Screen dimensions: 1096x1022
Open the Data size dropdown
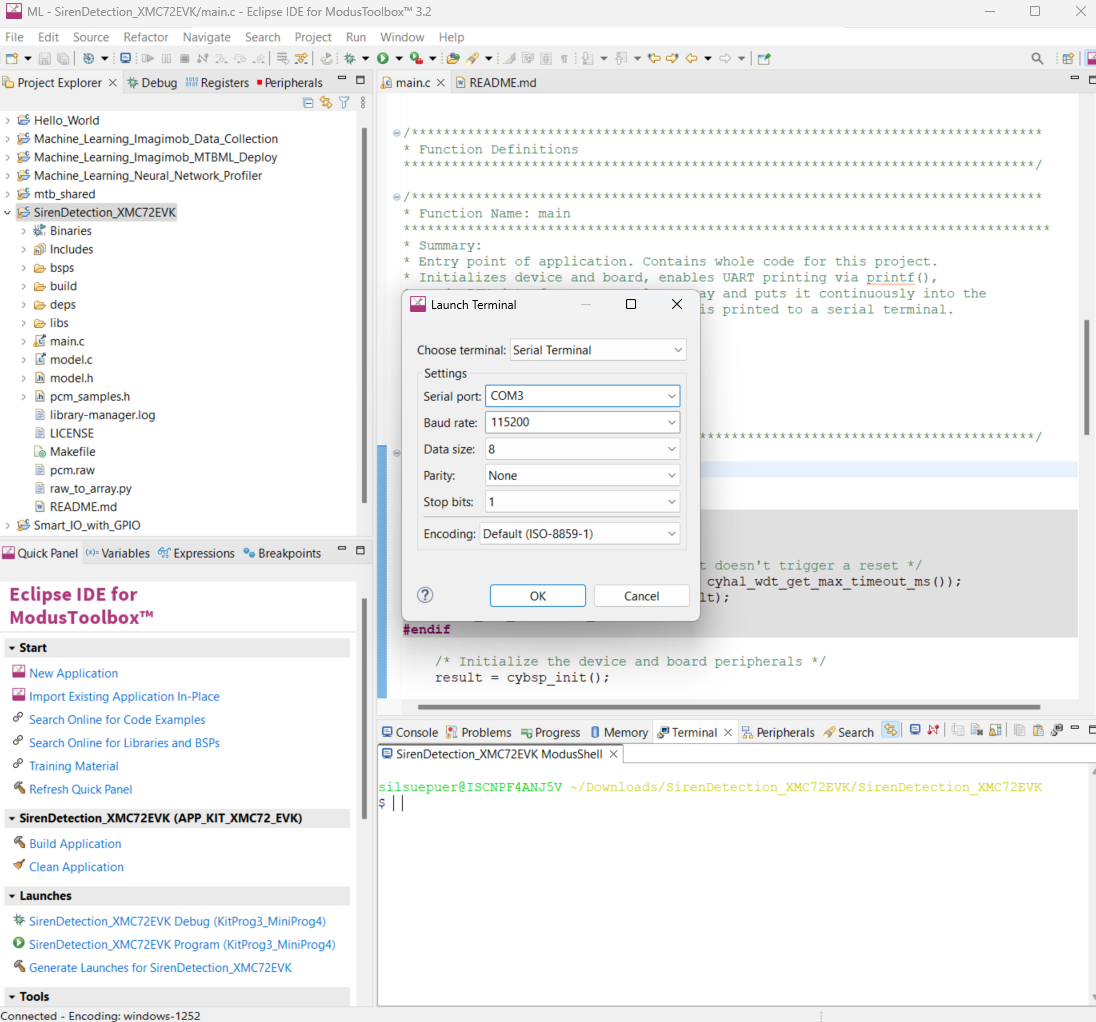(582, 449)
